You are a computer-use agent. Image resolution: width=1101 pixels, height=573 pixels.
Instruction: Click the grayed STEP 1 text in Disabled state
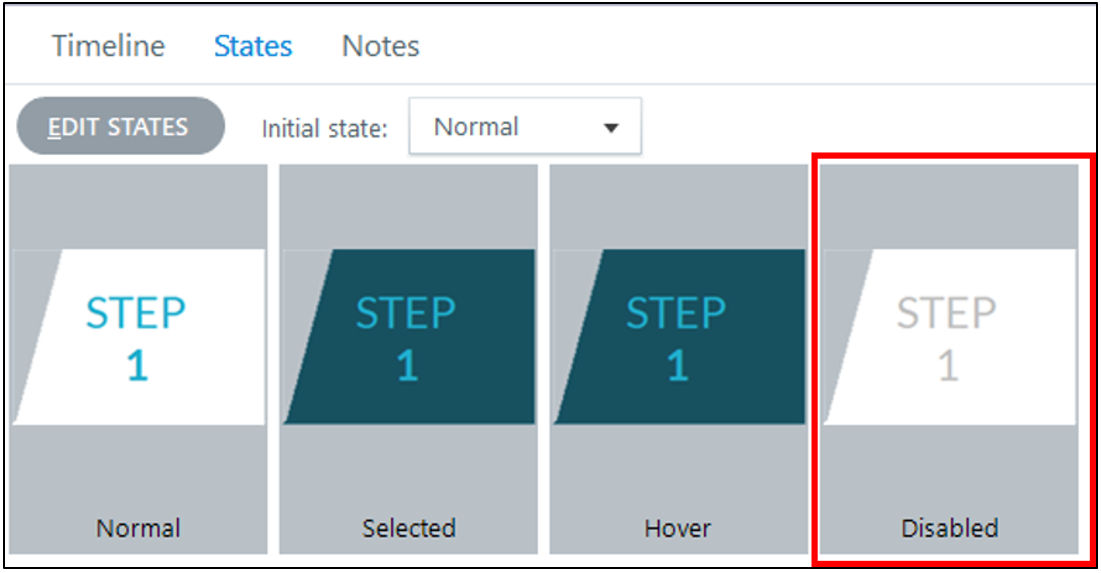947,338
